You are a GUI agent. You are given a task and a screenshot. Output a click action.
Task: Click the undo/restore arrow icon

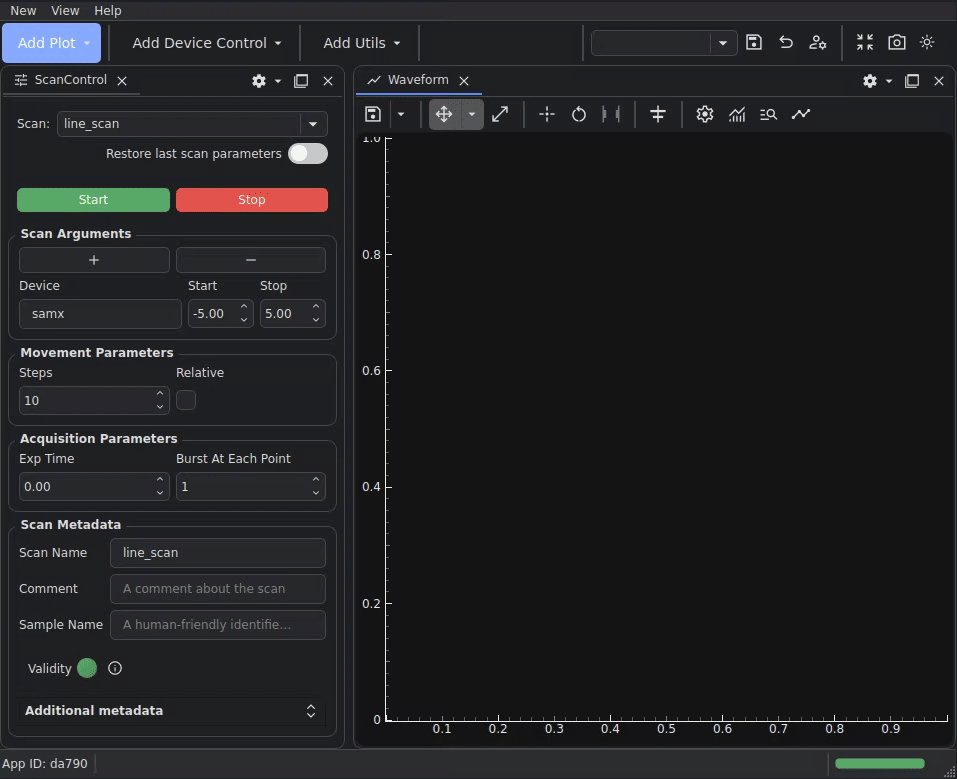coord(785,42)
